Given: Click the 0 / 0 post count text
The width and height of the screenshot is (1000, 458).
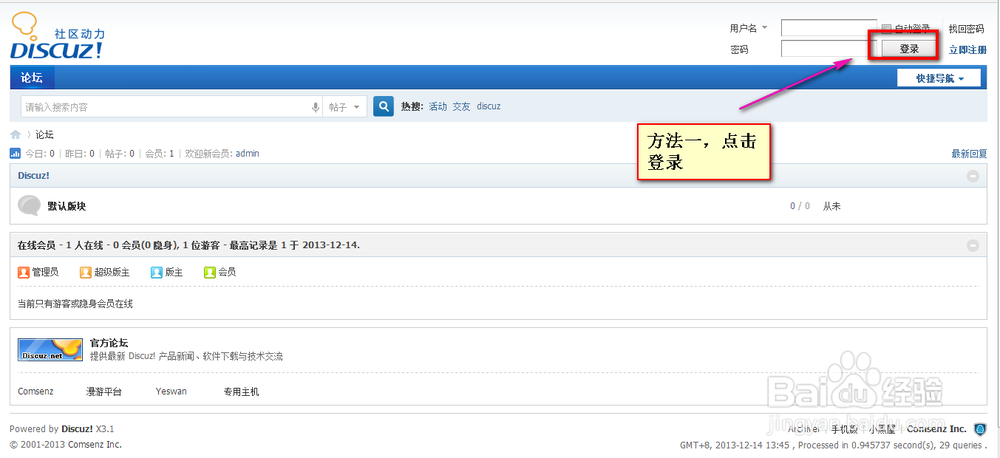Looking at the screenshot, I should [800, 206].
